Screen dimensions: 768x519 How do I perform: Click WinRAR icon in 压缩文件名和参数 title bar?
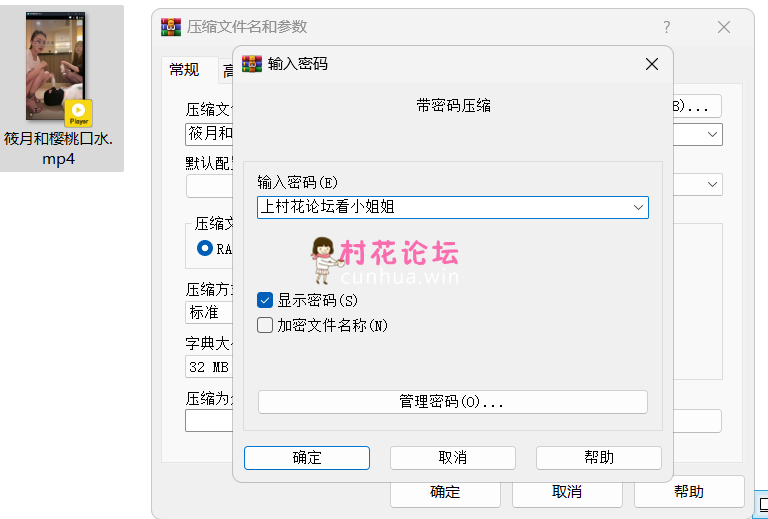pyautogui.click(x=171, y=27)
